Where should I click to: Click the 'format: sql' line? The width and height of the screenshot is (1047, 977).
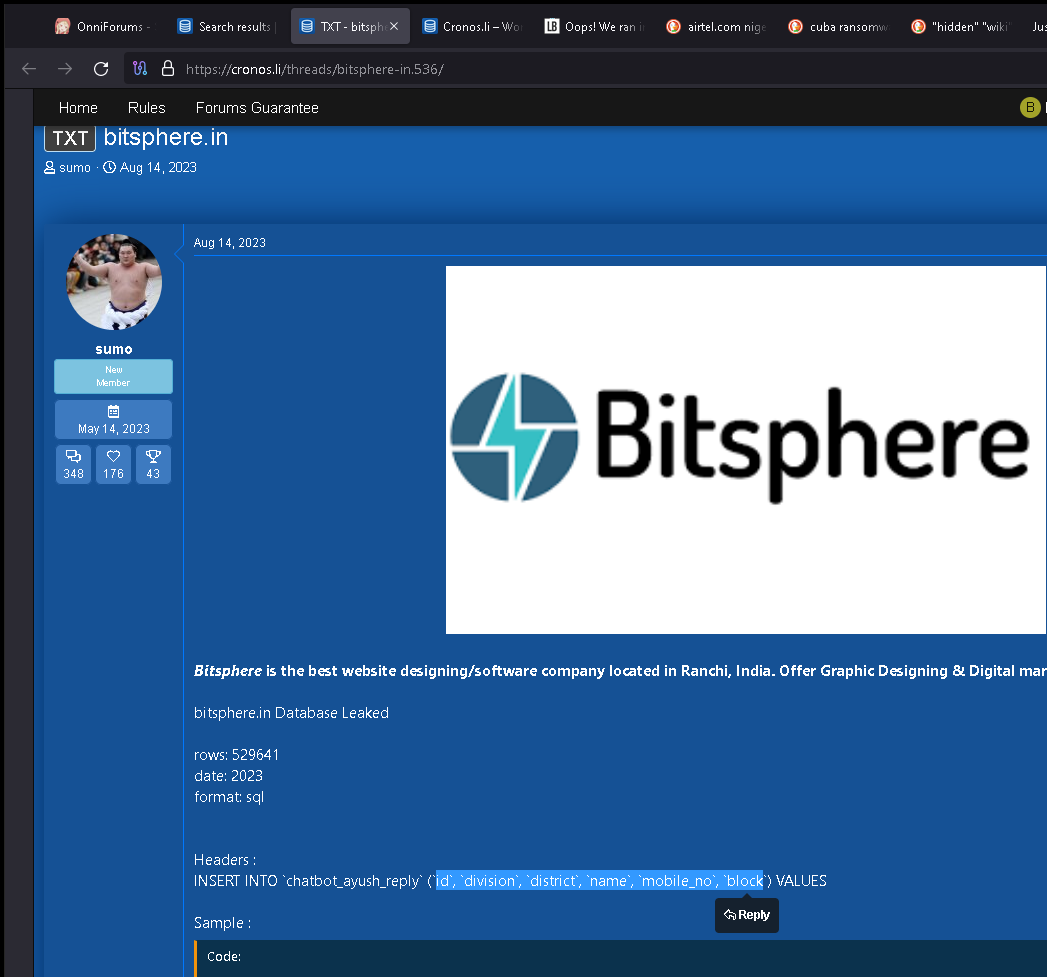coord(229,797)
